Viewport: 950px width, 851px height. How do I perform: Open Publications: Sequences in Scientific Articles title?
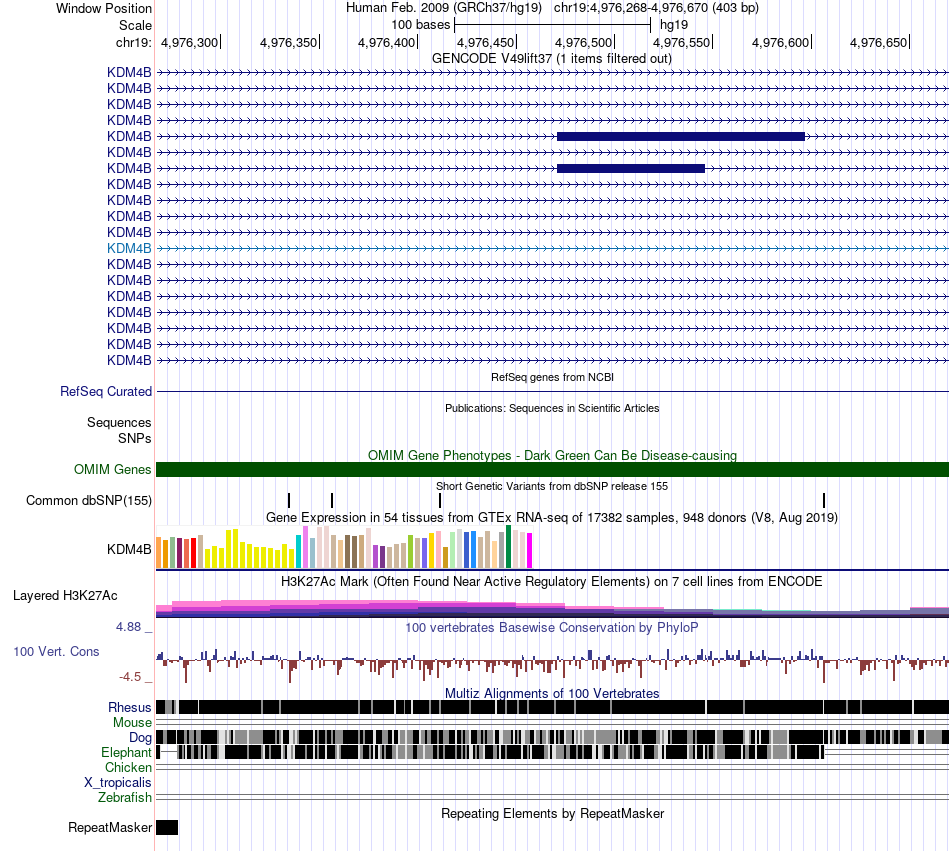[552, 408]
